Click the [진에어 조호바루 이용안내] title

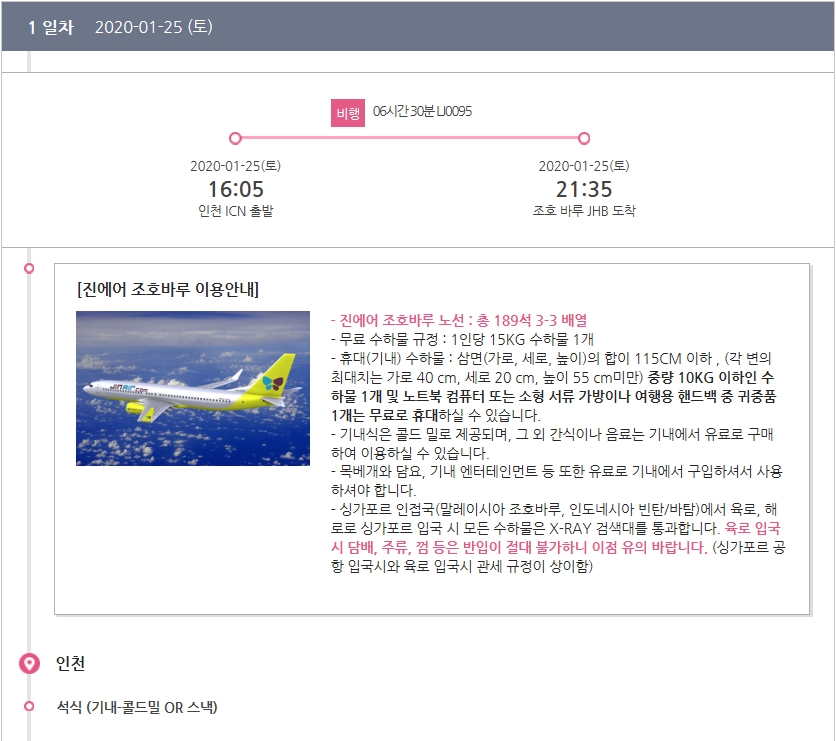[x=167, y=290]
